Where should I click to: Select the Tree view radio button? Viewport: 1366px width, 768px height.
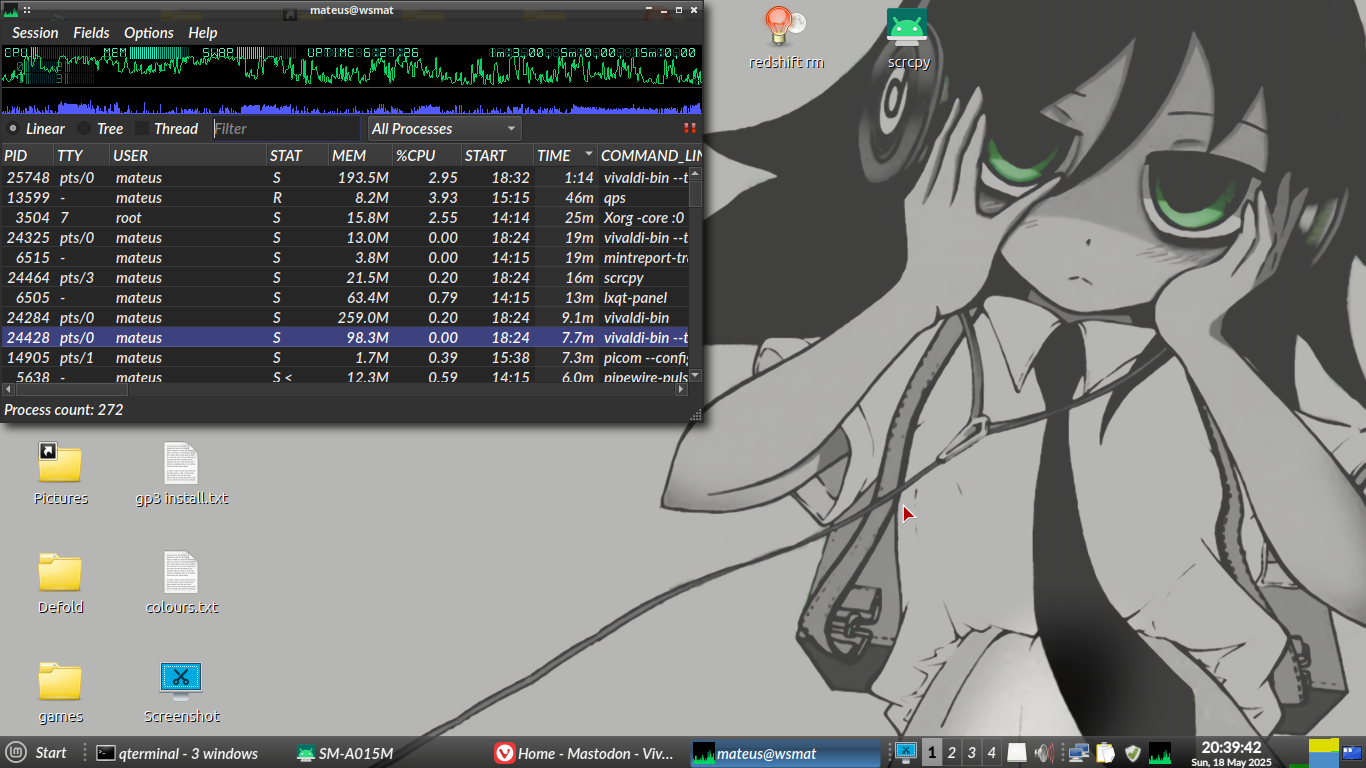pos(100,128)
